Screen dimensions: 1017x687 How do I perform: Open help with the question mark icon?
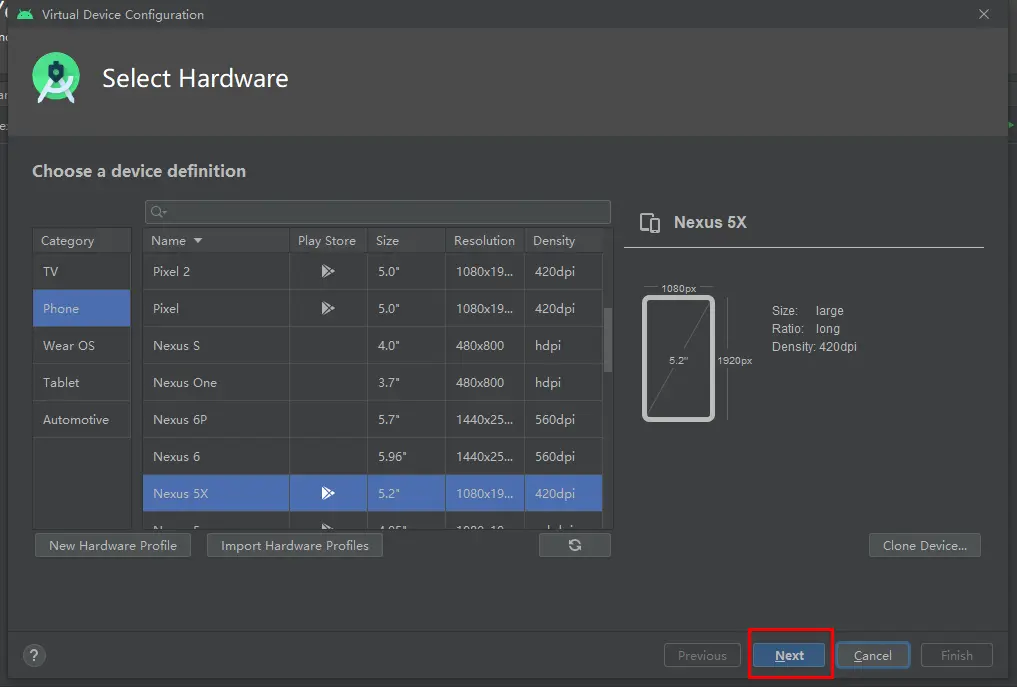34,655
